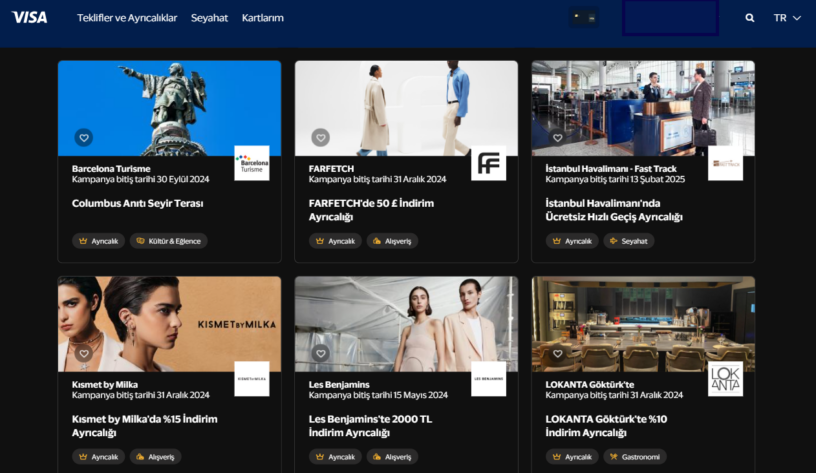816x473 pixels.
Task: Click 'Kampanya bitiş tarihi 30 Eylül 2024' text
Action: [141, 180]
